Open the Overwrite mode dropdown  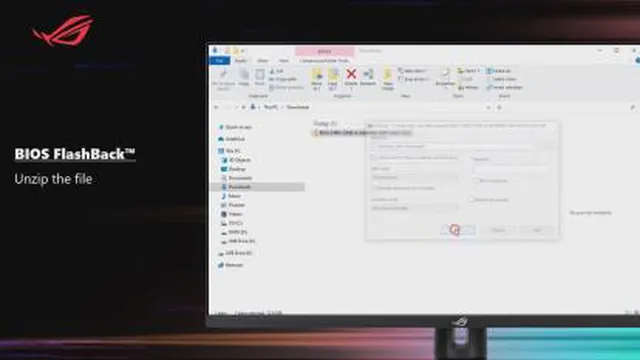[414, 208]
